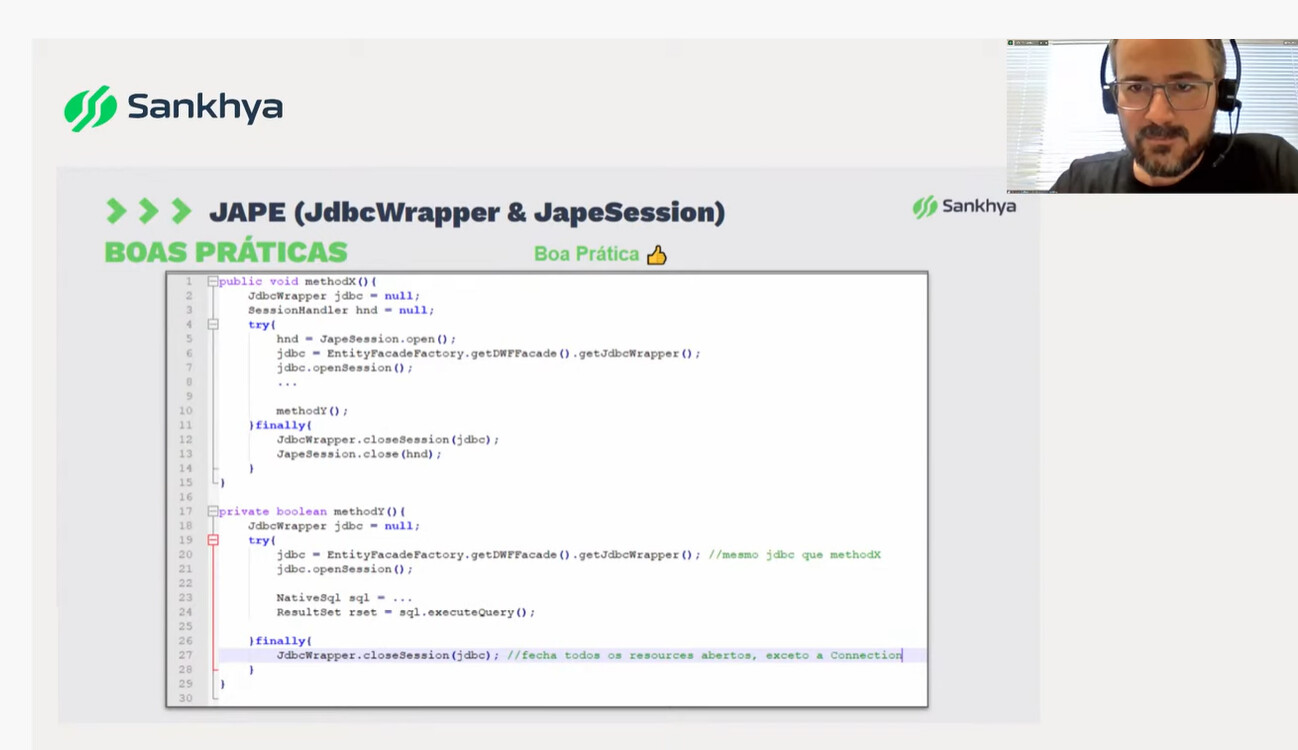The height and width of the screenshot is (750, 1298).
Task: Click the line private boolean methodY(){
Action: tap(312, 512)
